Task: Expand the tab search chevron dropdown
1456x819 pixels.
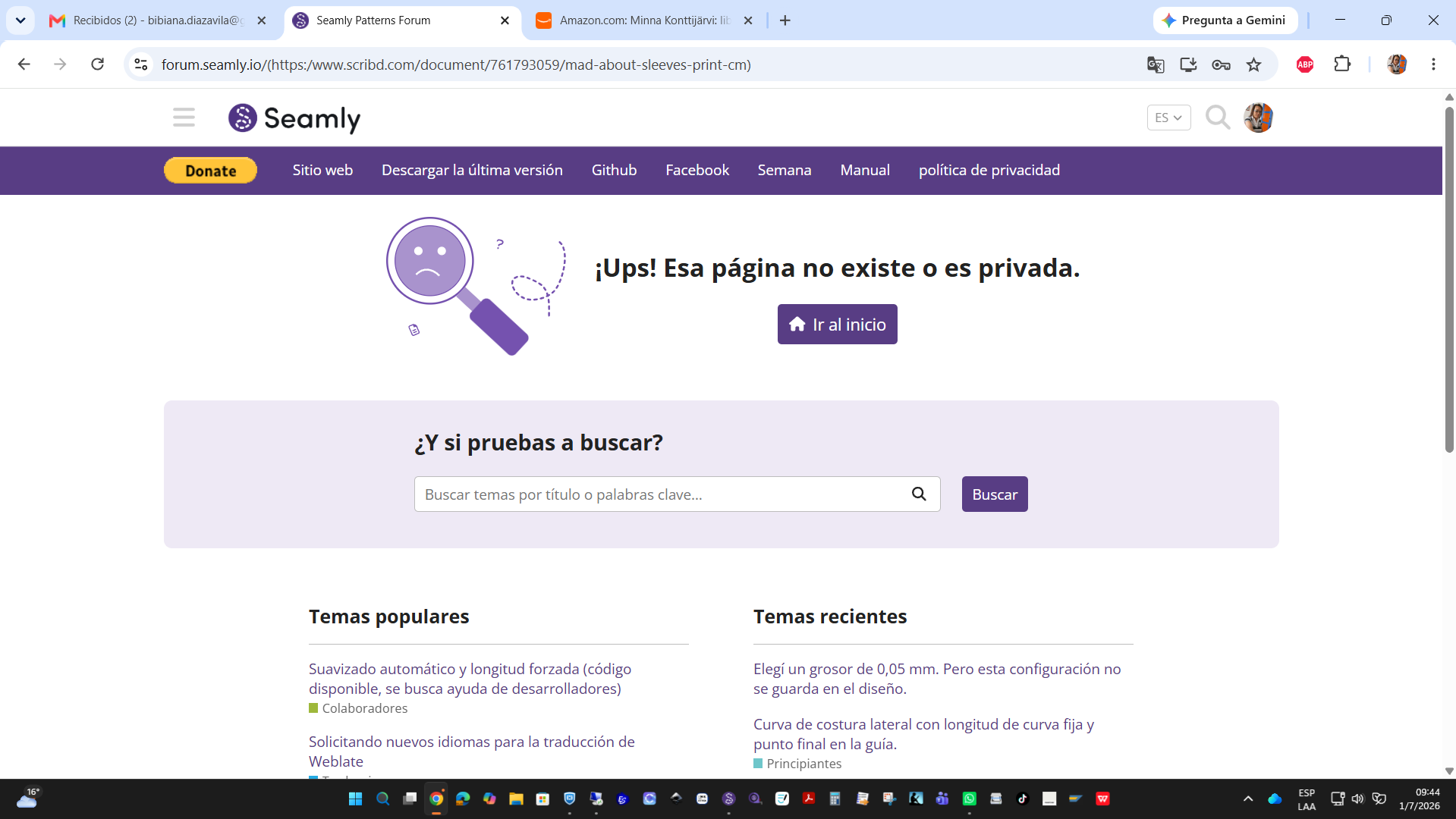Action: pyautogui.click(x=20, y=20)
